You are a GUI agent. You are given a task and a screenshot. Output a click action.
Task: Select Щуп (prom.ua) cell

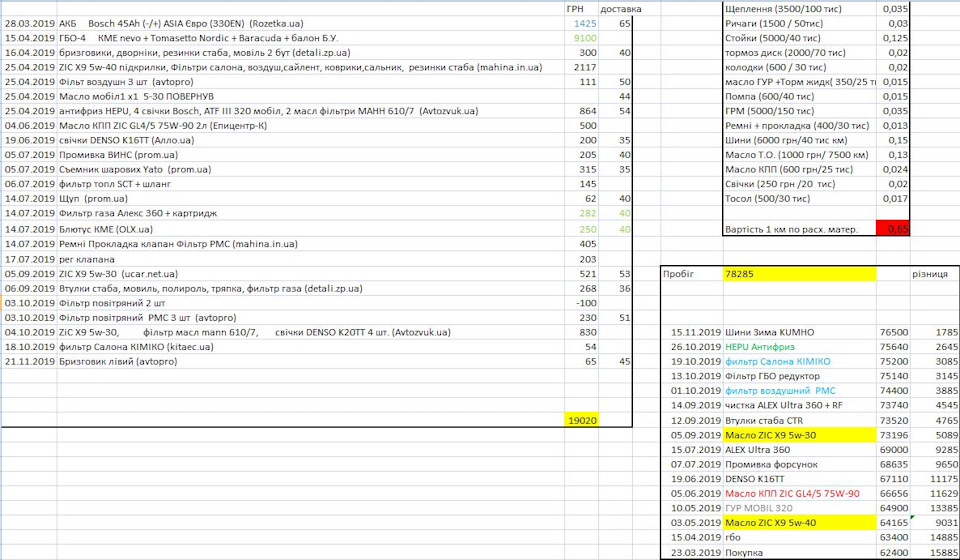[x=310, y=198]
